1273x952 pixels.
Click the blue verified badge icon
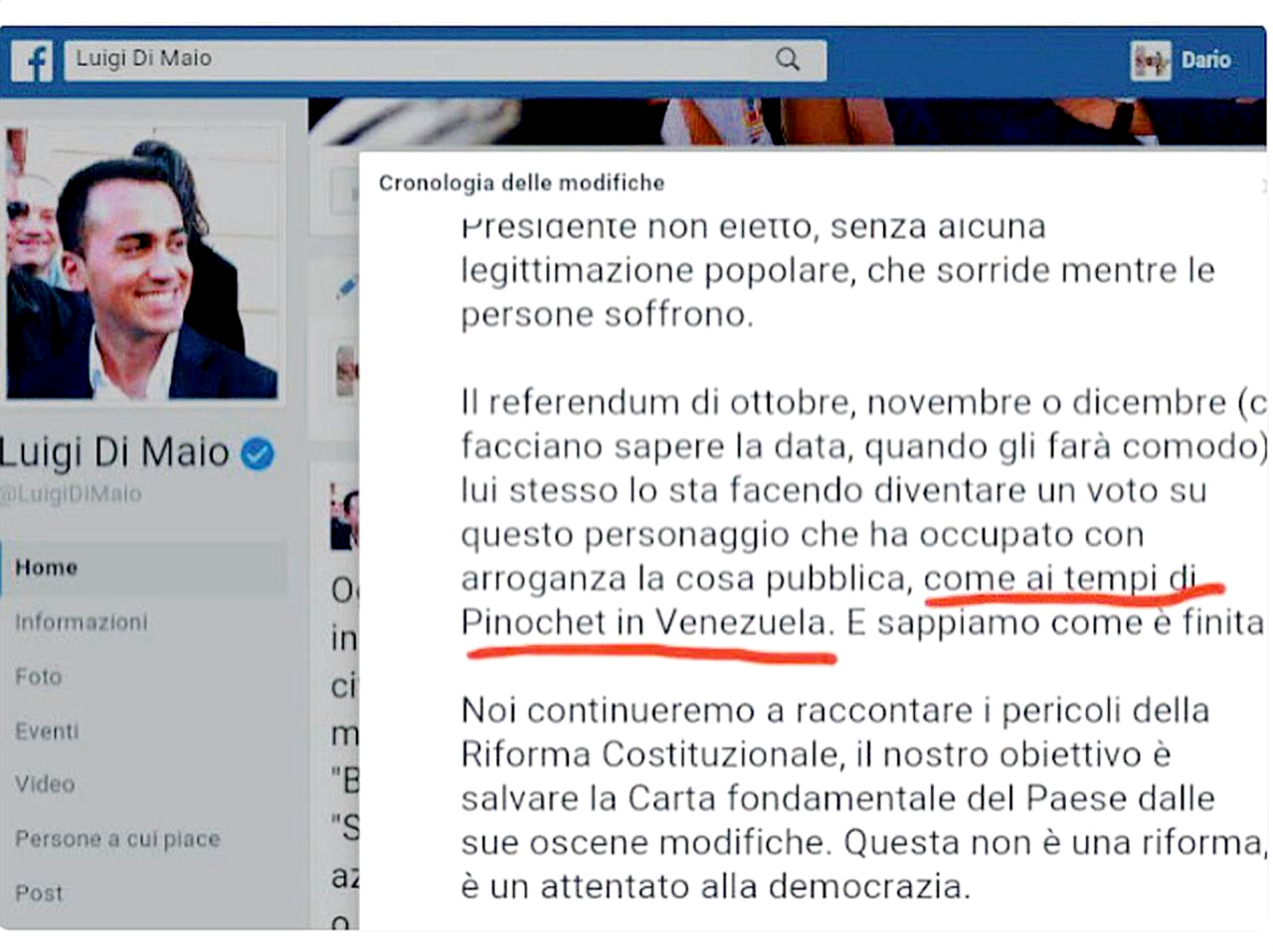click(258, 454)
